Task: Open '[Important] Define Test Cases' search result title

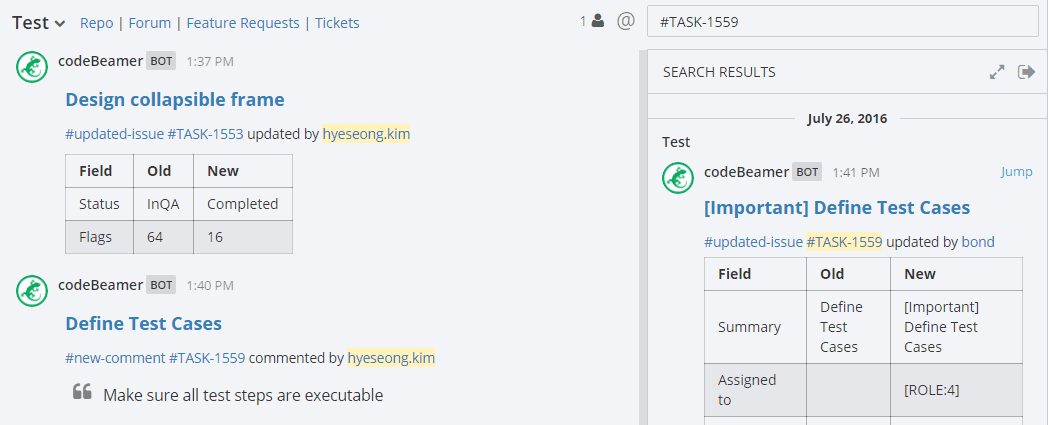Action: (837, 208)
